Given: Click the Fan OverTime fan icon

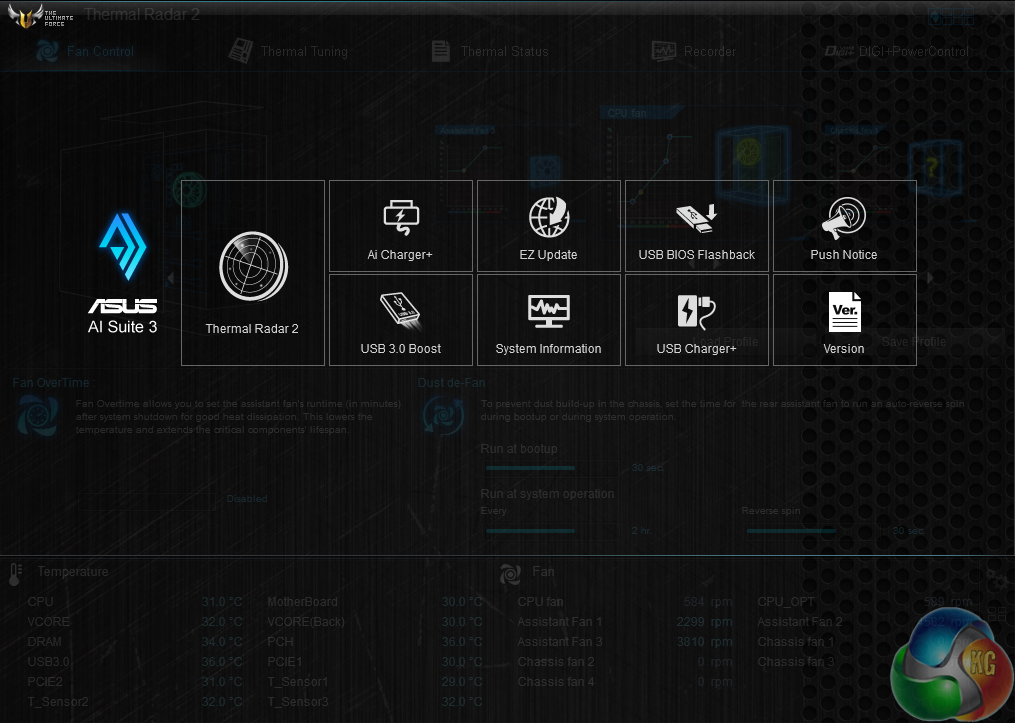Looking at the screenshot, I should pos(38,415).
